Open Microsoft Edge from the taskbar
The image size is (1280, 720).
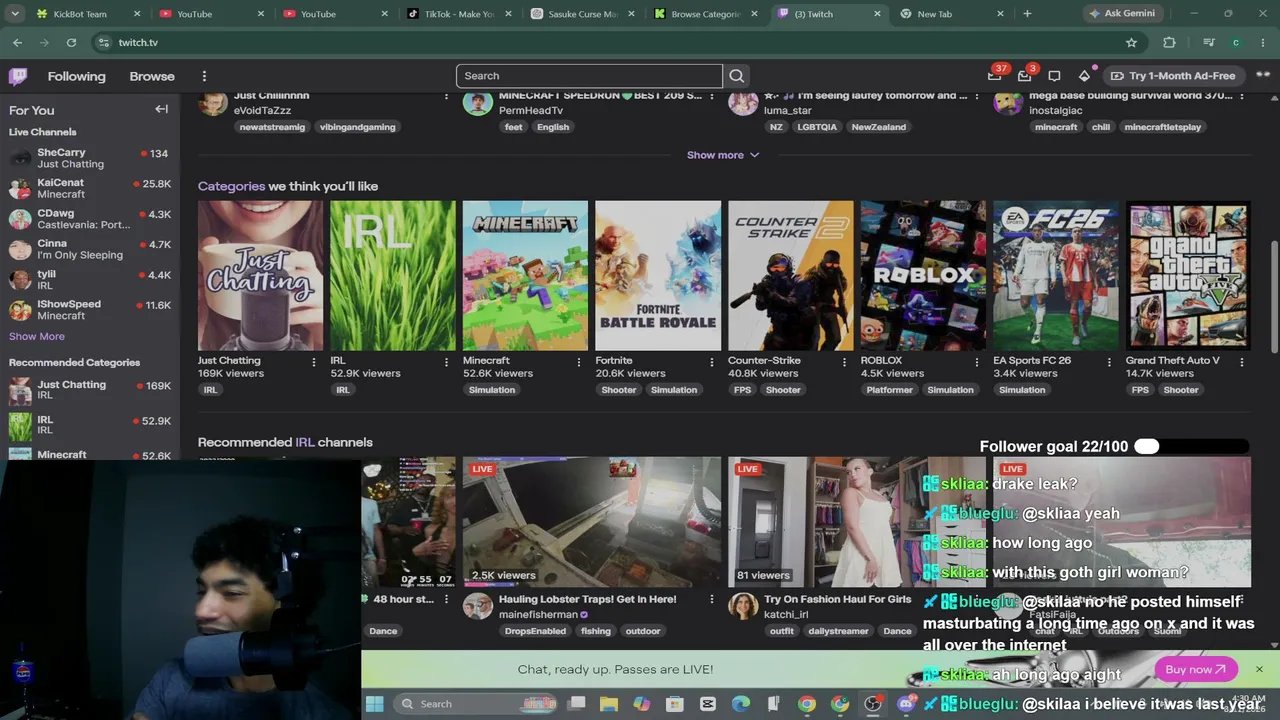[741, 704]
